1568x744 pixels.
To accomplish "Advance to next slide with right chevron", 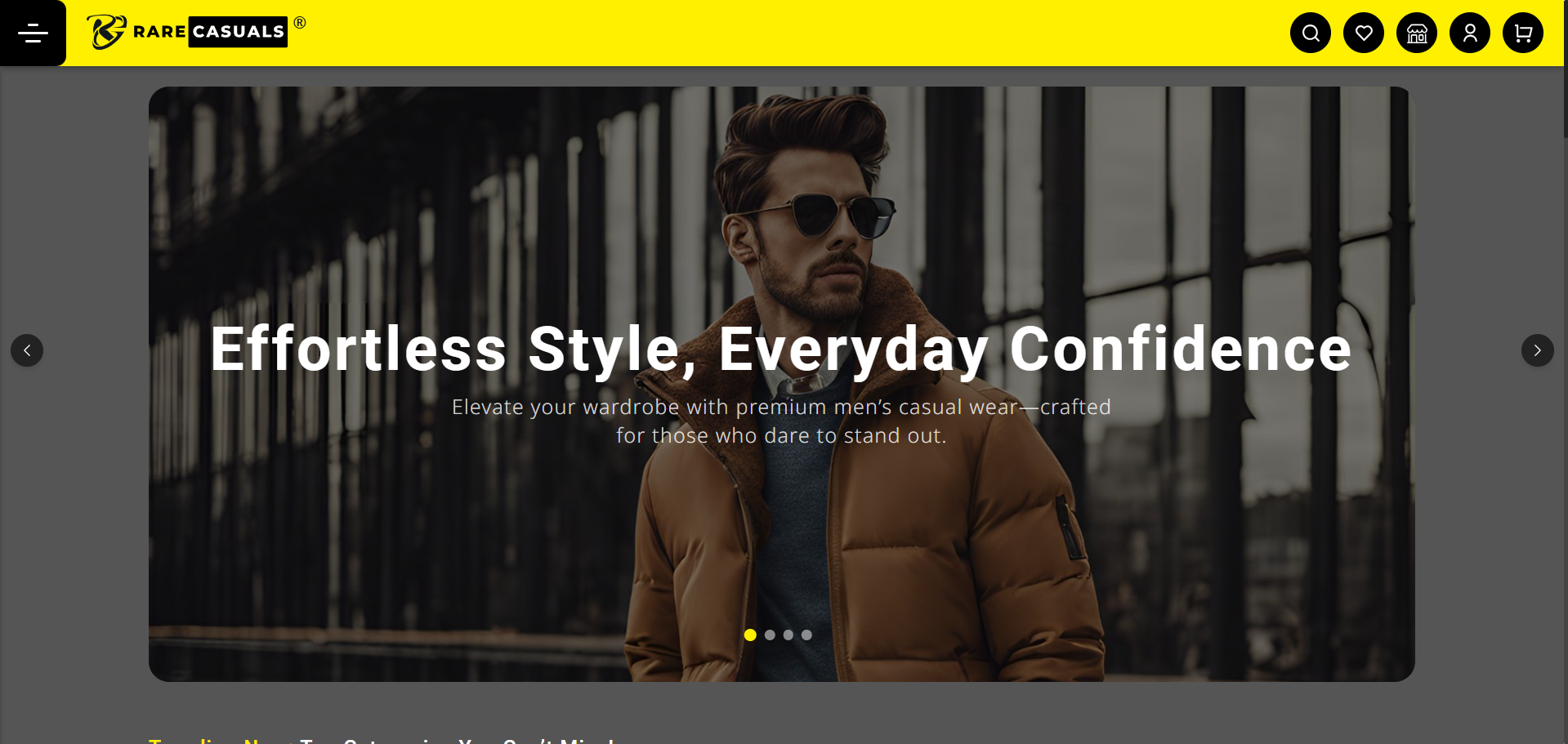I will click(1537, 350).
